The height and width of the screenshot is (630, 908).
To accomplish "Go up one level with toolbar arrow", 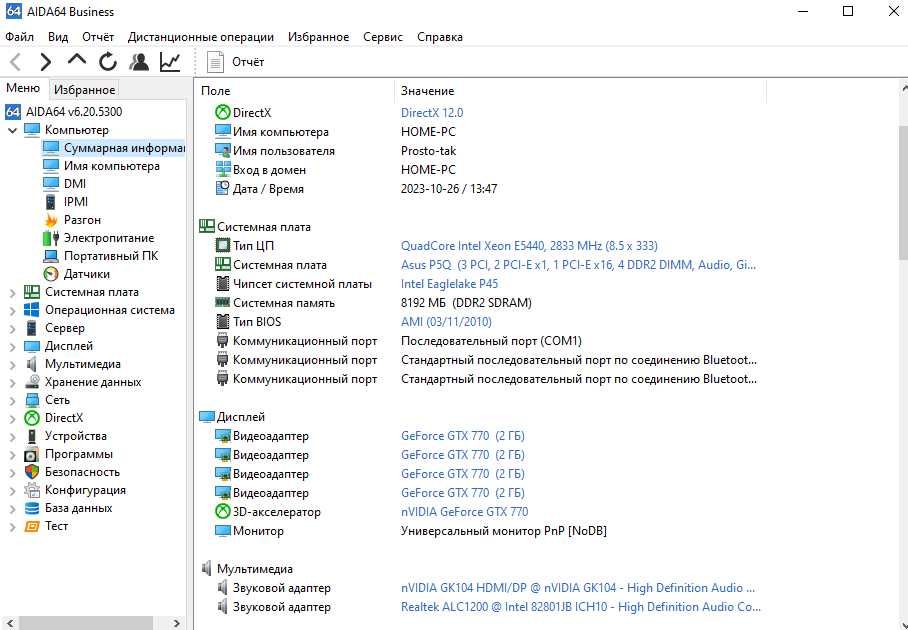I will pyautogui.click(x=76, y=60).
